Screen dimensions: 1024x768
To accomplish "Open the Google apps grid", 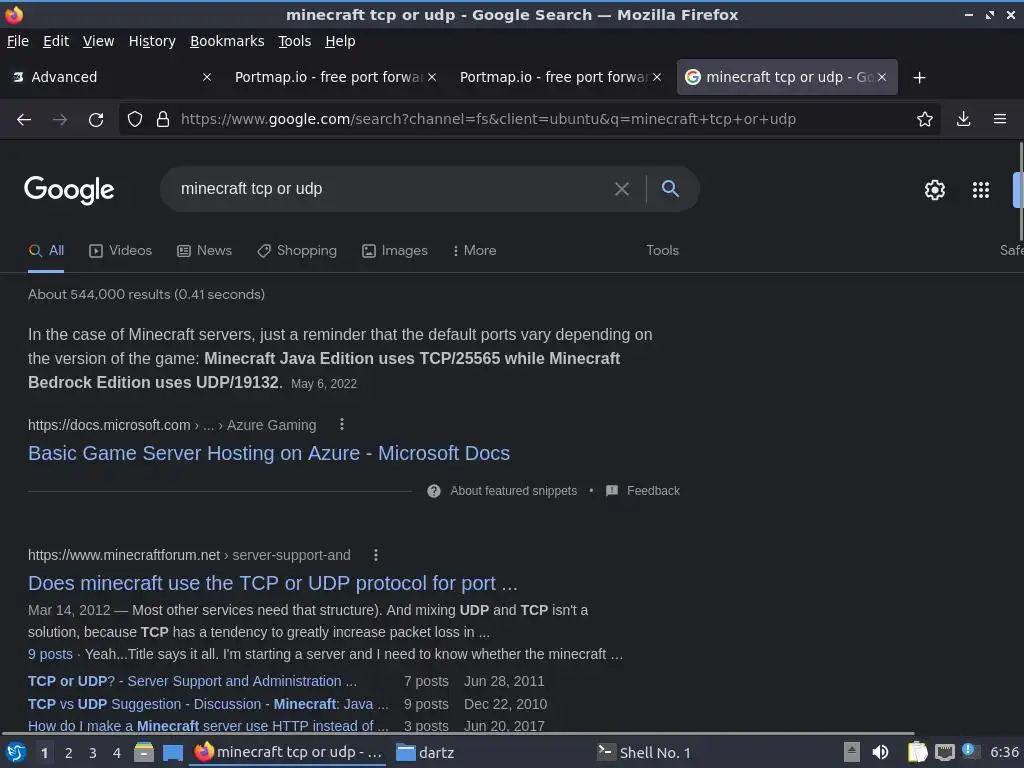I will coord(980,189).
